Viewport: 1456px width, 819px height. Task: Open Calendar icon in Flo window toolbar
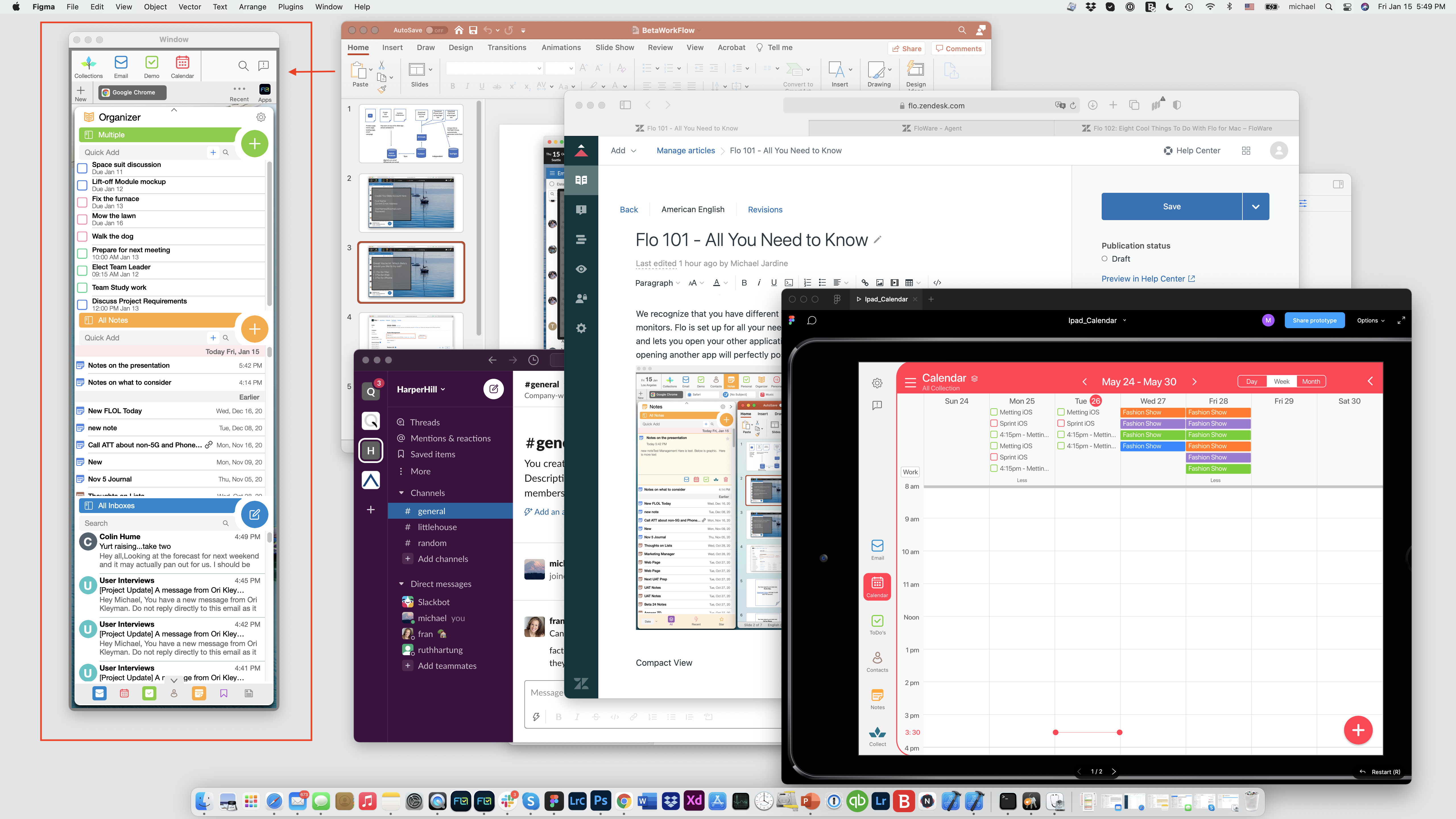[x=182, y=66]
